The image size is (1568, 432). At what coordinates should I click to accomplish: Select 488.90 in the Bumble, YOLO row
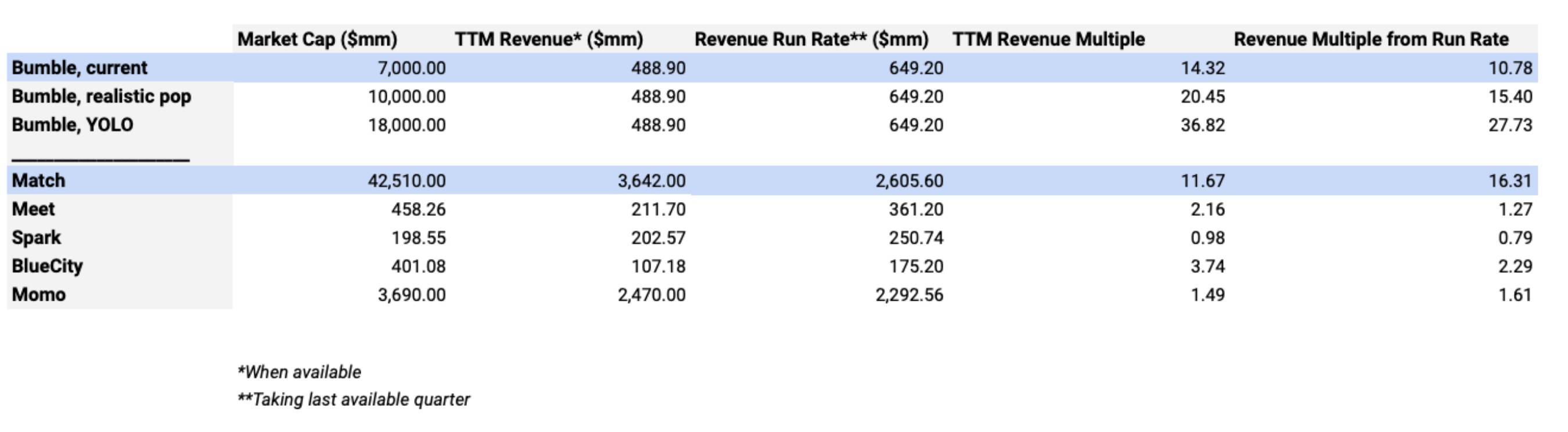coord(658,125)
